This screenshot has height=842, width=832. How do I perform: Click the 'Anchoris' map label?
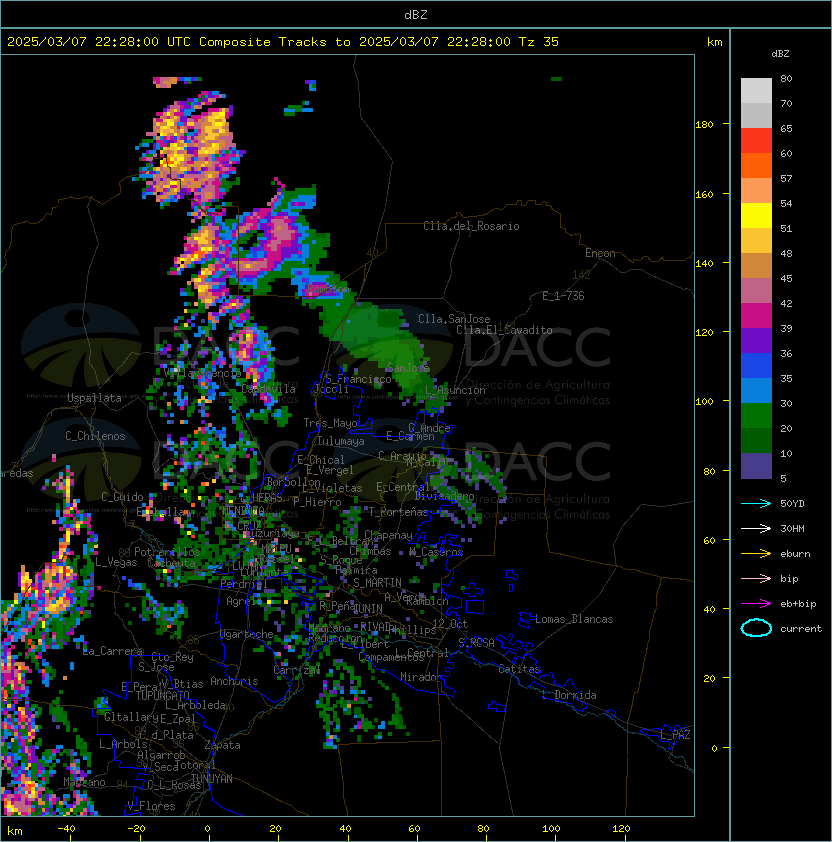234,681
